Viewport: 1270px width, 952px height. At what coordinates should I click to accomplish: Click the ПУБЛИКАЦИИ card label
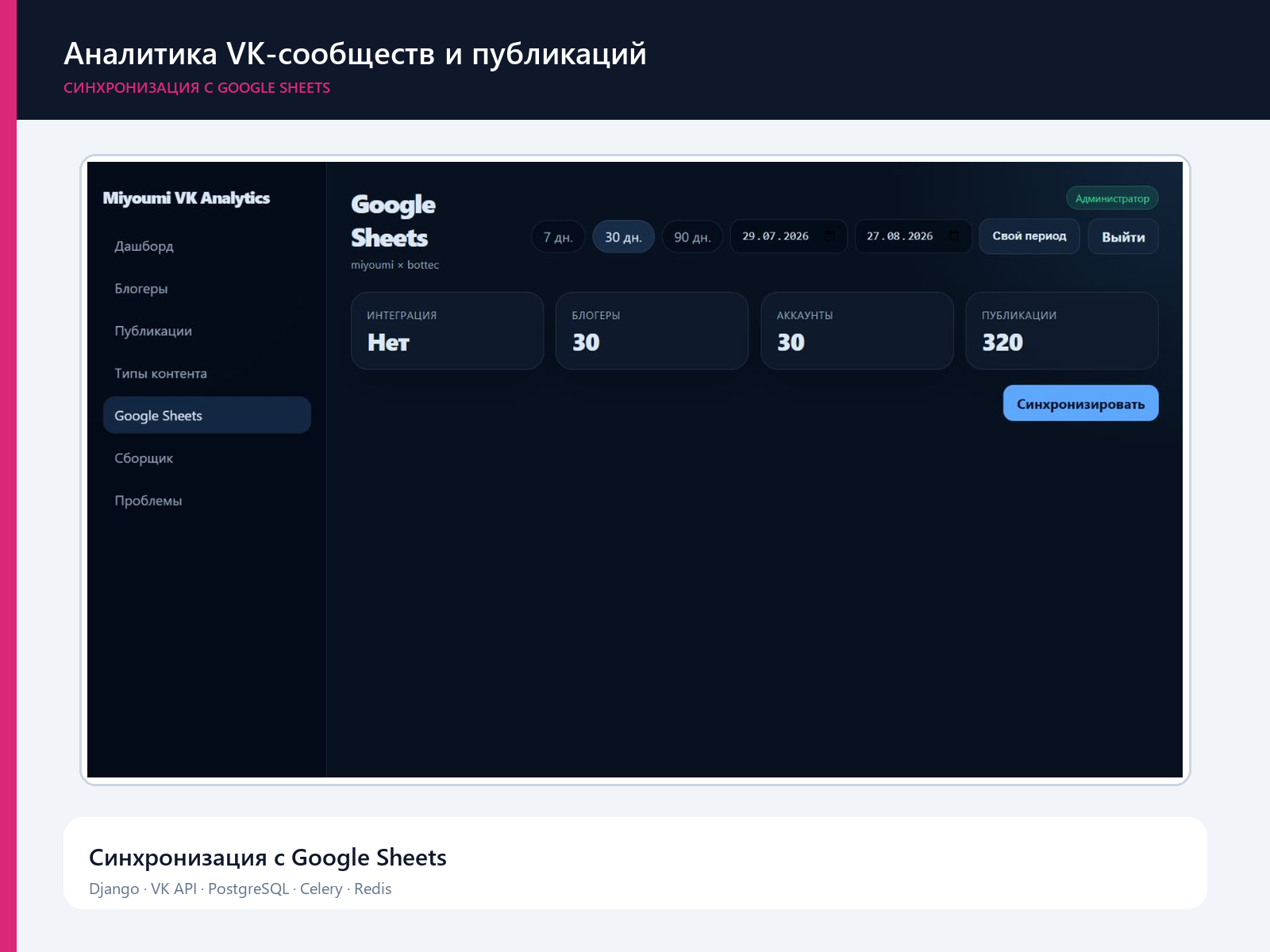1019,316
